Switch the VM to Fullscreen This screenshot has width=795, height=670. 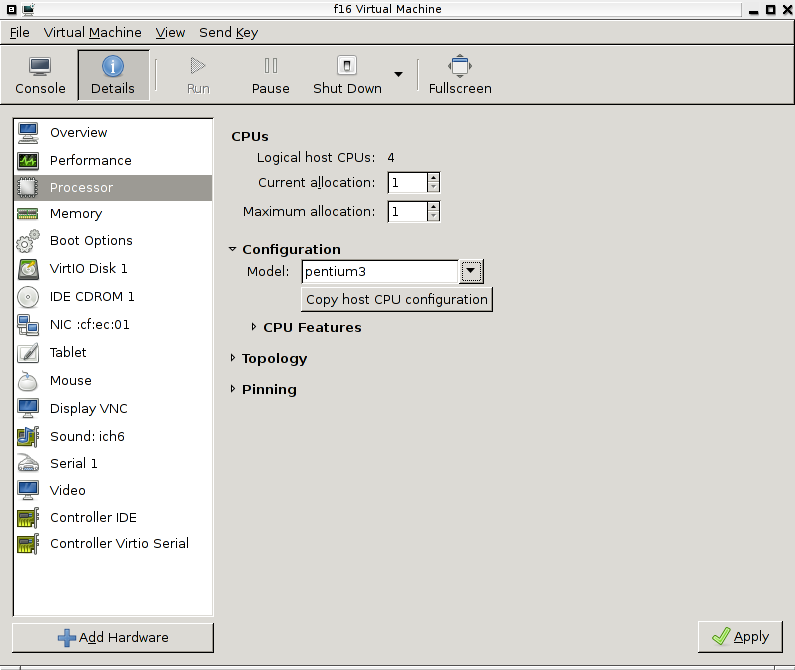tap(460, 75)
